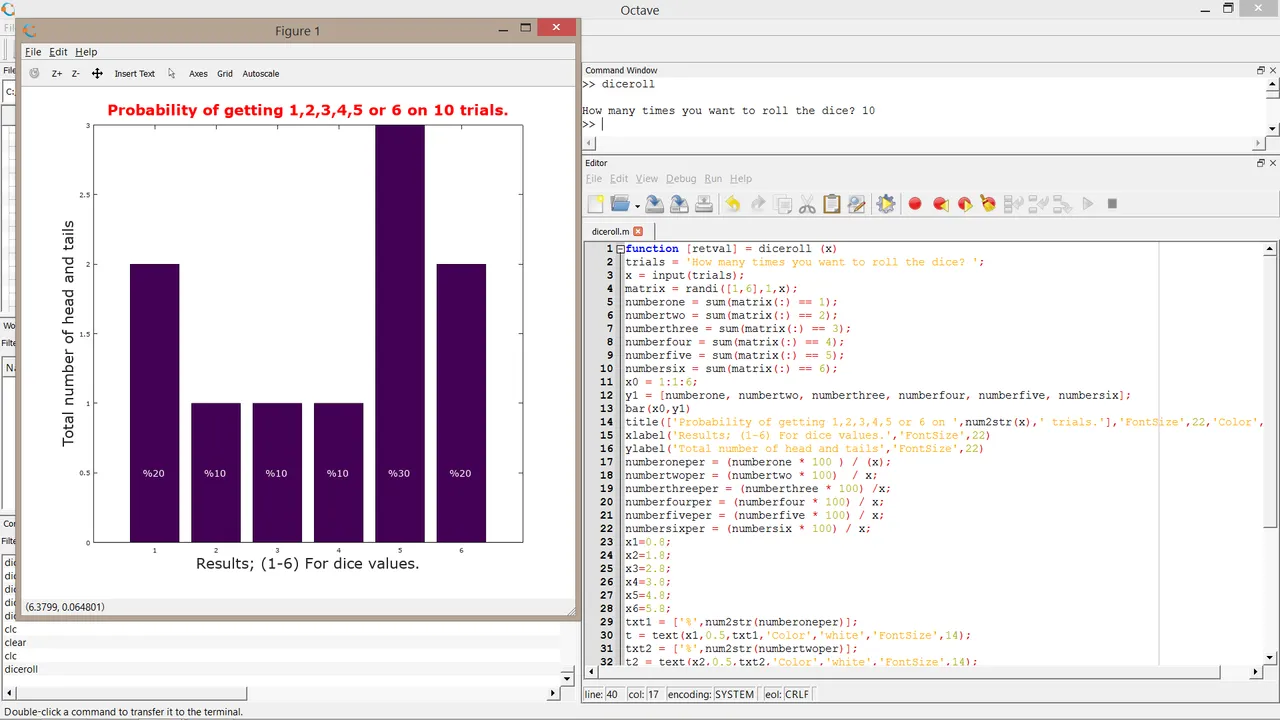Click the Command Window prompt input line
Viewport: 1280px width, 720px height.
pyautogui.click(x=922, y=125)
